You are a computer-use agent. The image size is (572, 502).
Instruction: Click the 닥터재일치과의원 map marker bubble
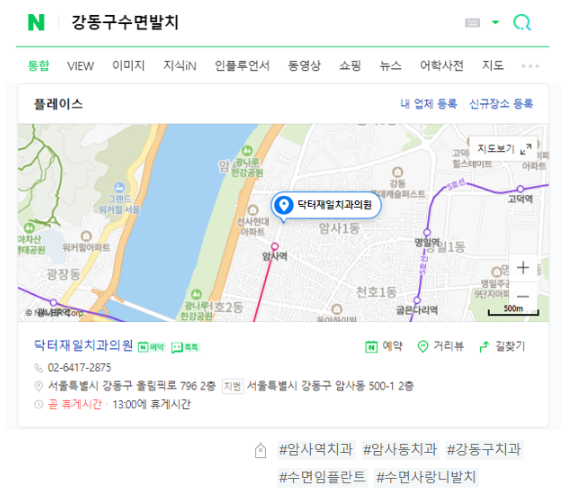point(326,205)
